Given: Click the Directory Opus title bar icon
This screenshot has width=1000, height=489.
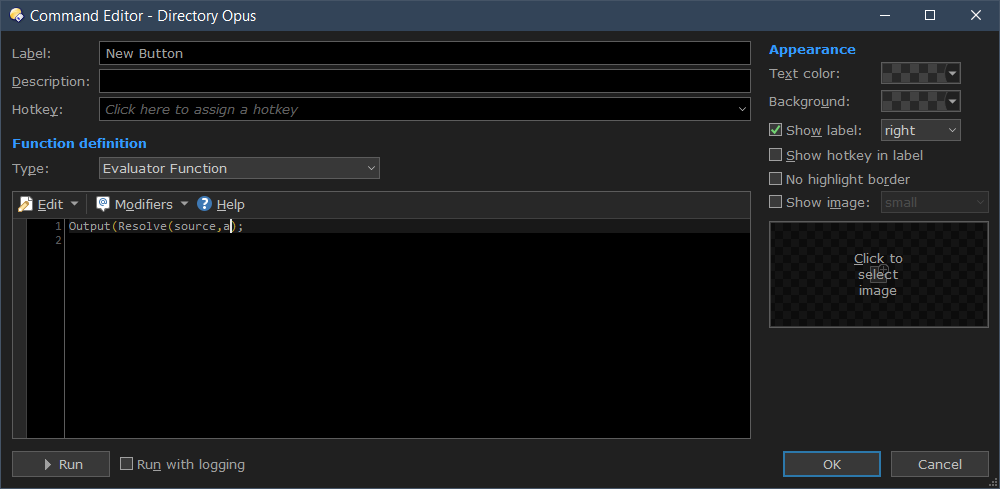Looking at the screenshot, I should pyautogui.click(x=16, y=15).
